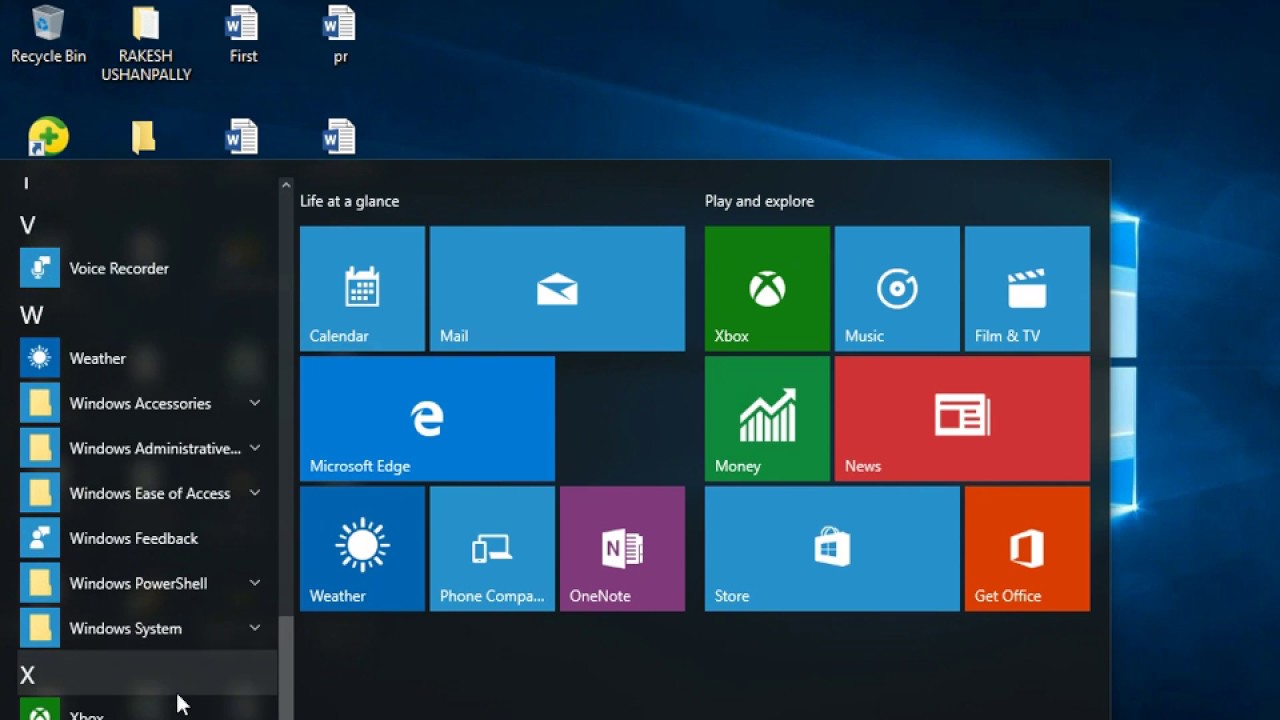Start the Xbox app tile

tap(766, 288)
